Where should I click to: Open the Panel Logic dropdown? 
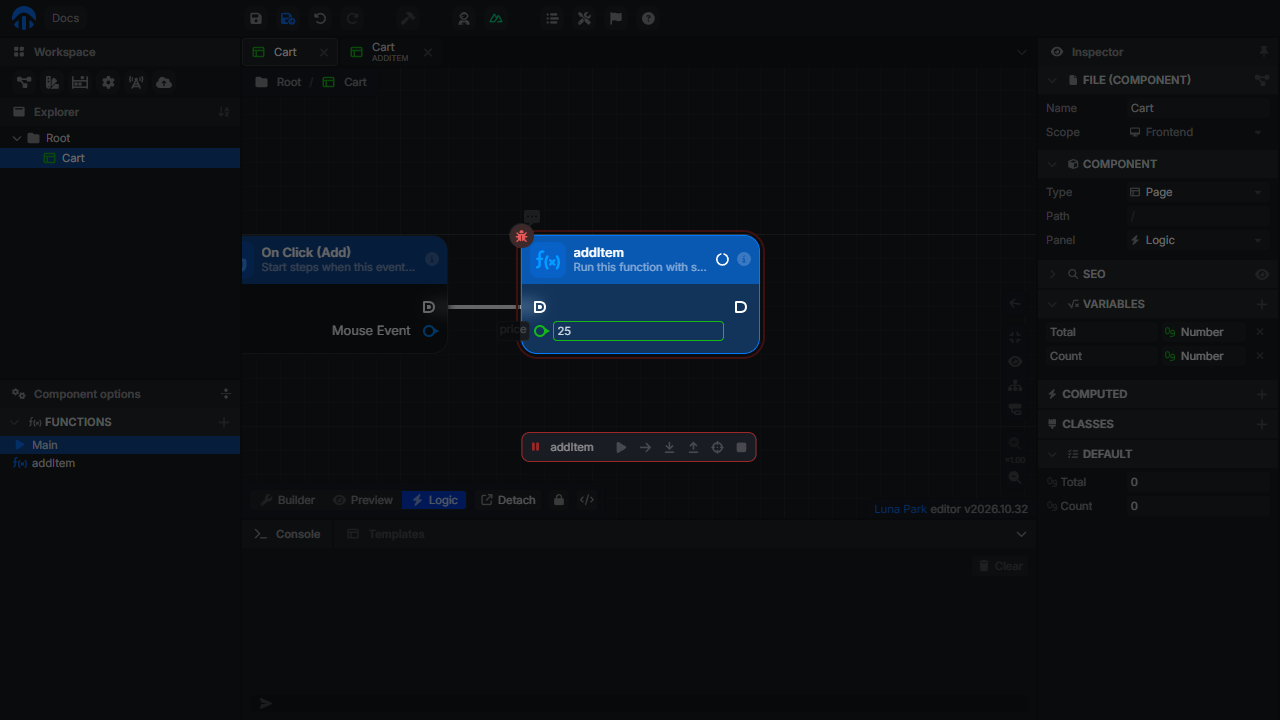click(1196, 240)
